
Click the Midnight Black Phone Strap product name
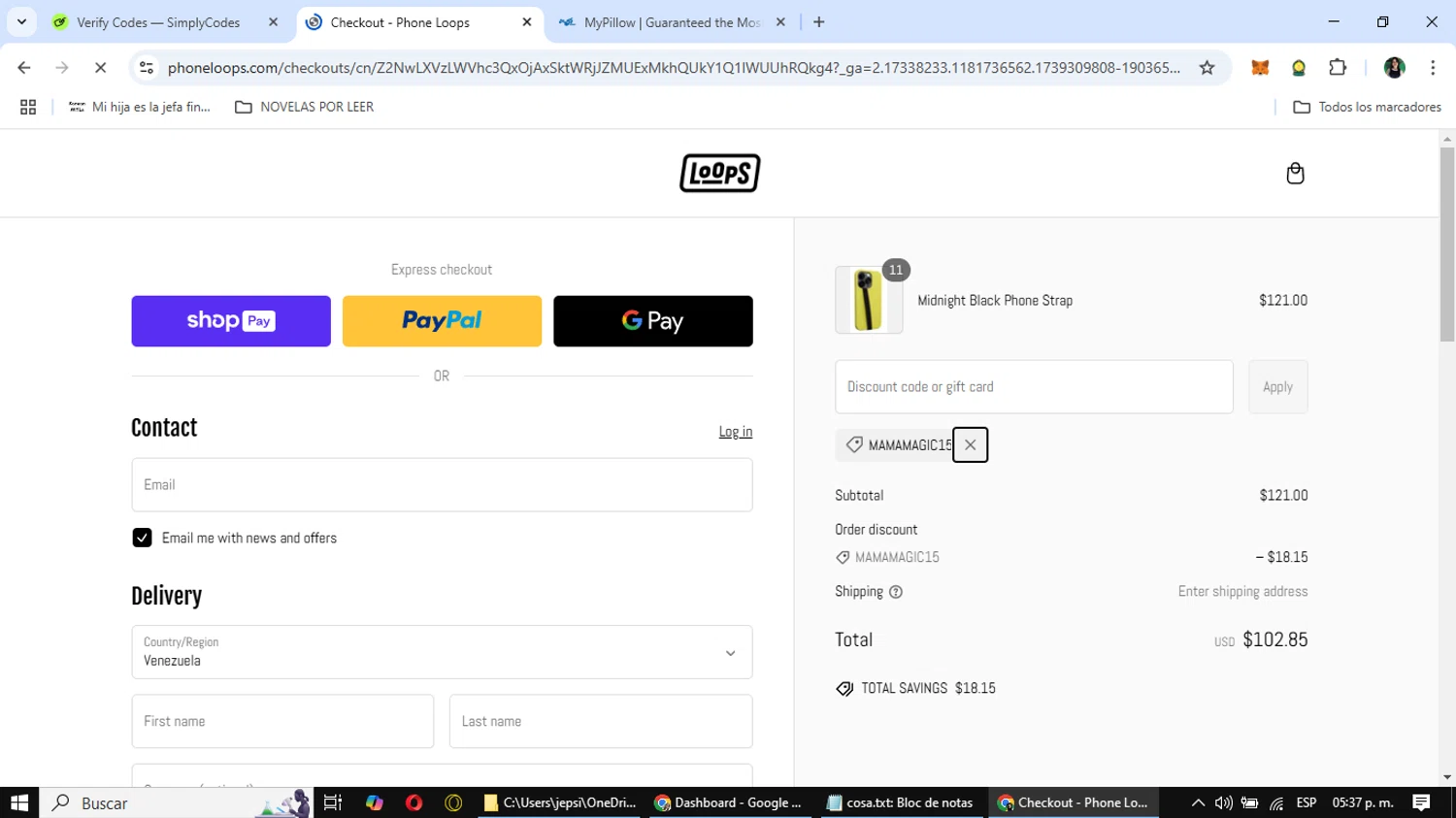point(995,301)
